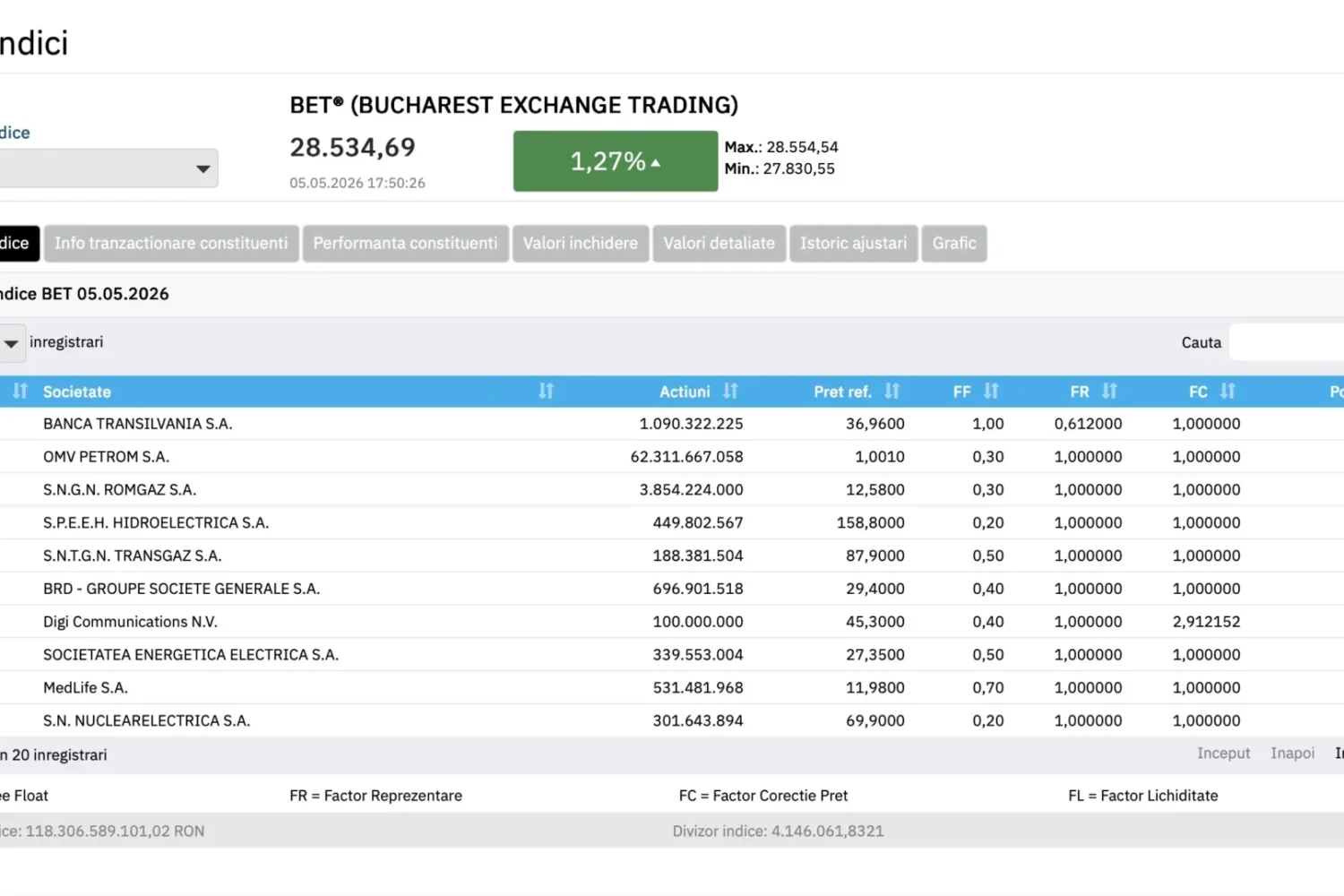Click BRD - GROUPE SOCIETE GENERALE S.A.
Screen dimensions: 1344x896
point(182,590)
